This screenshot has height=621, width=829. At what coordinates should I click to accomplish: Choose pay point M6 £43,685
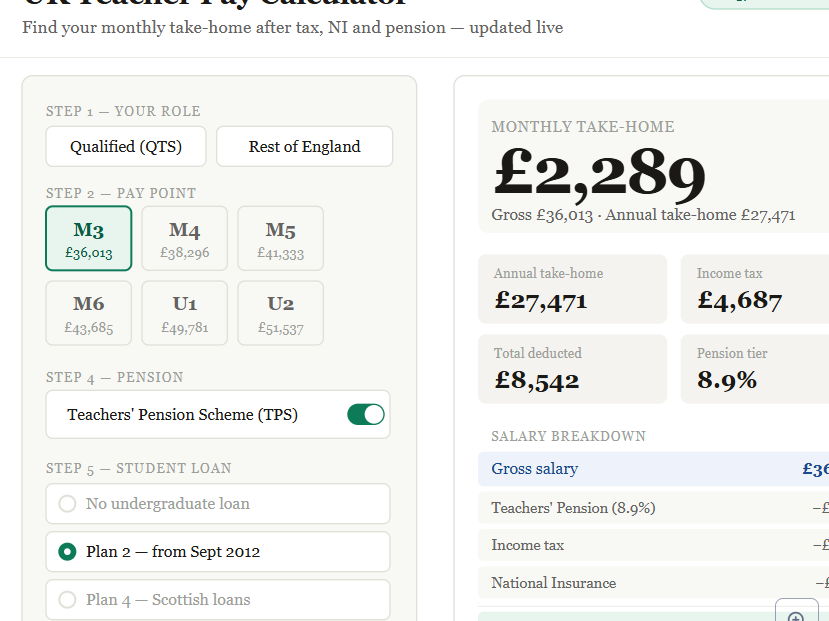tap(88, 312)
